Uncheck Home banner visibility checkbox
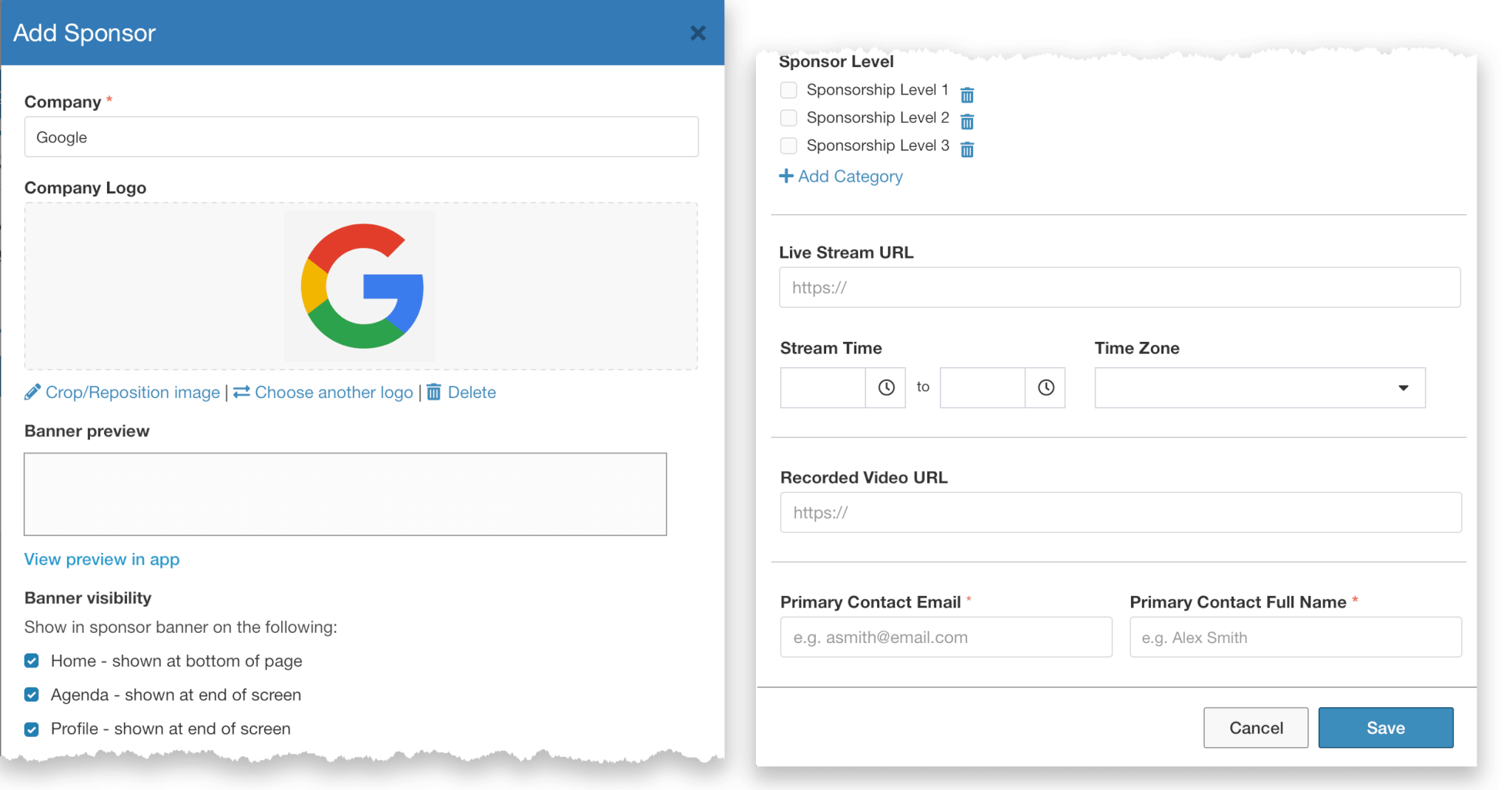 tap(32, 661)
